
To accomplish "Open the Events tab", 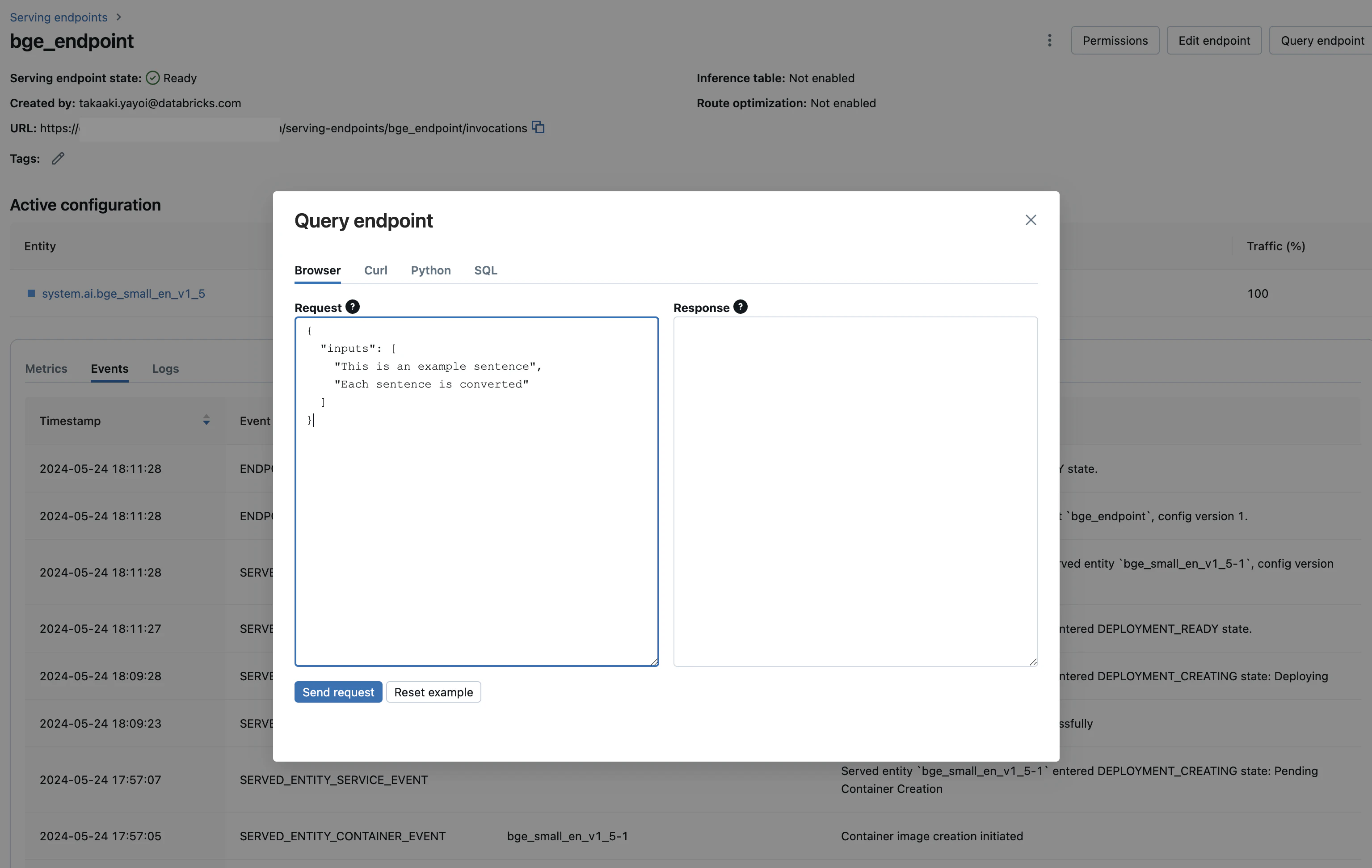I will 109,369.
